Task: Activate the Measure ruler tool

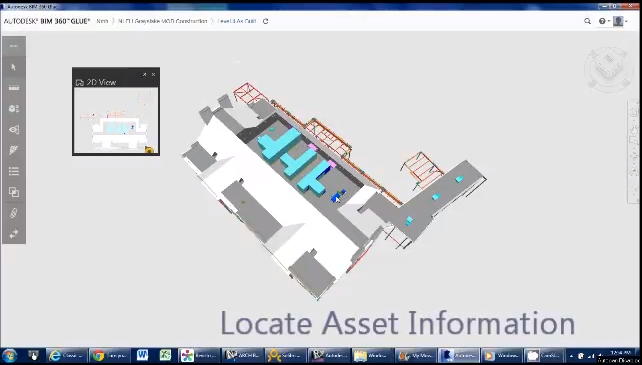Action: coord(14,88)
